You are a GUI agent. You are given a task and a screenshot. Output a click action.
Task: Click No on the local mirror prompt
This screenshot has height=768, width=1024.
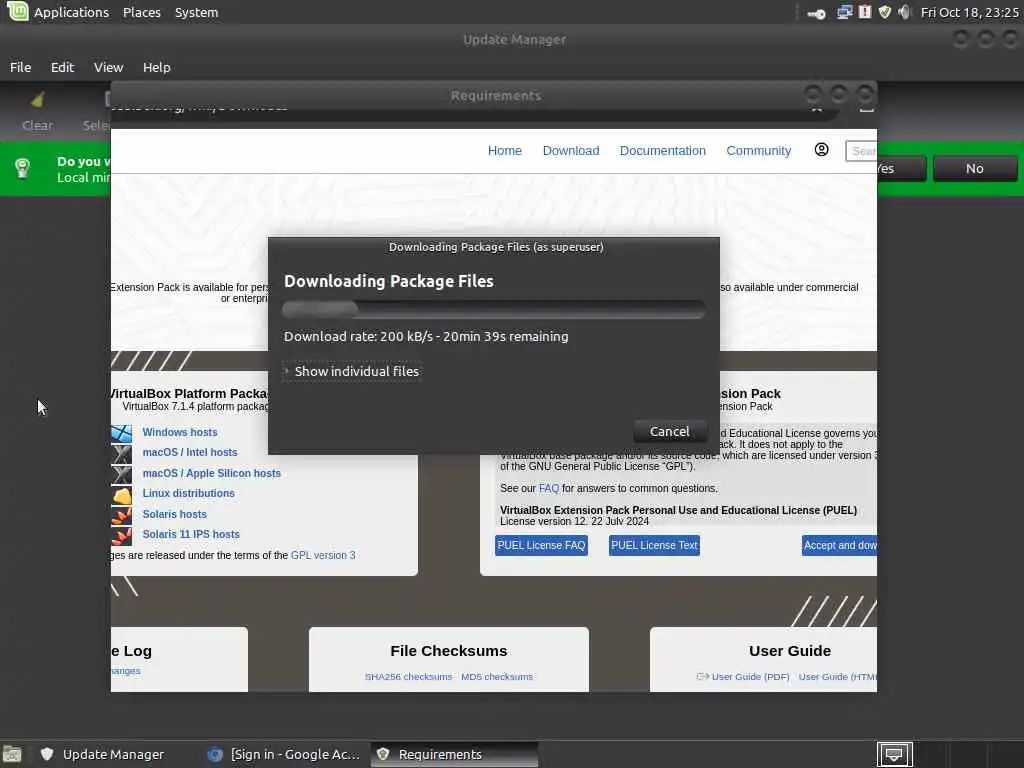[x=974, y=168]
